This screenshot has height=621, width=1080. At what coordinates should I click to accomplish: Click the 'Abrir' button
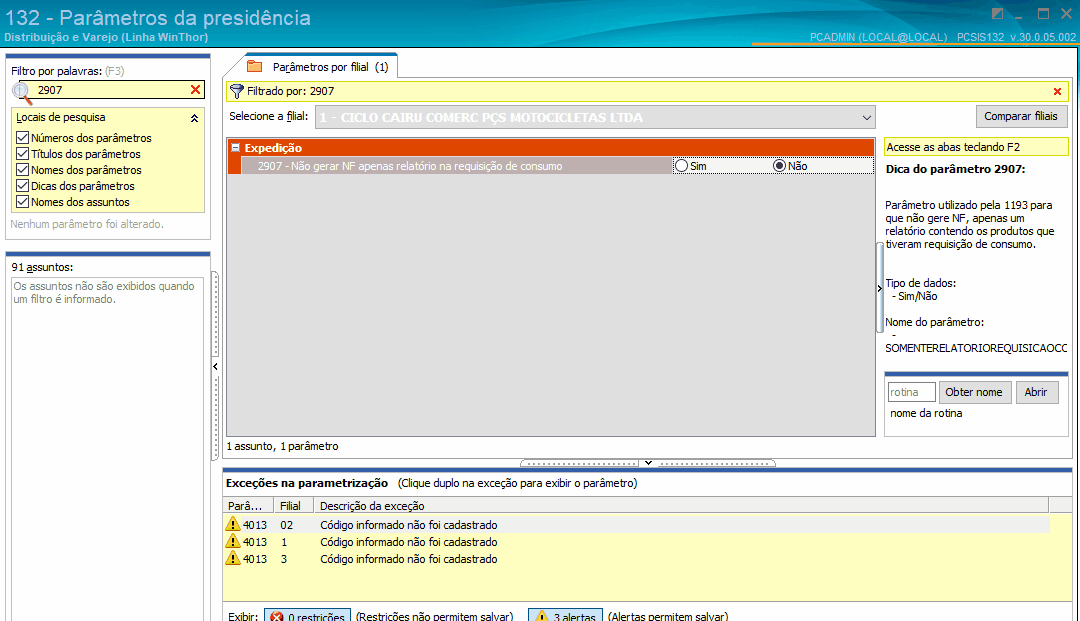click(1036, 392)
